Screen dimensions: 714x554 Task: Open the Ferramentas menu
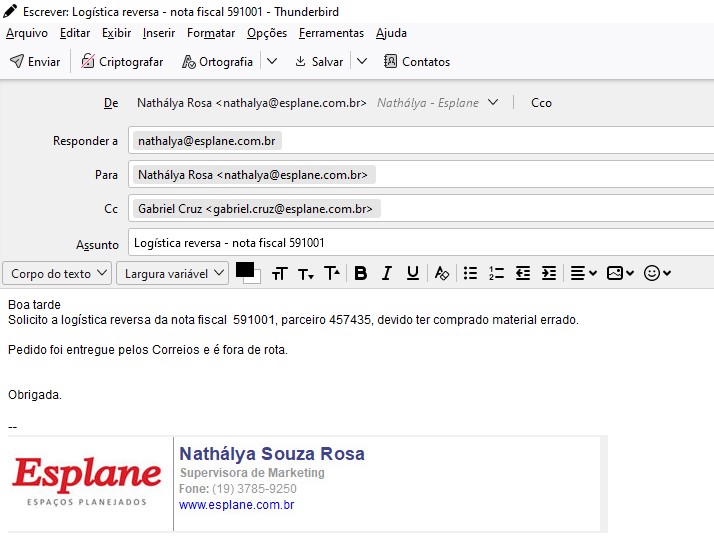click(x=331, y=33)
